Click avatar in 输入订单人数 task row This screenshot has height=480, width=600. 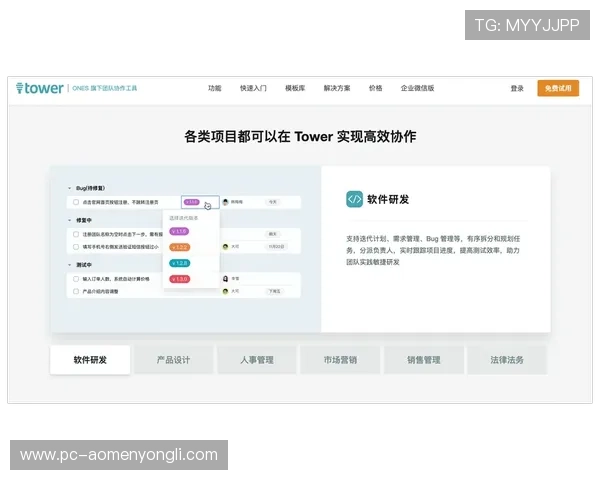click(225, 279)
